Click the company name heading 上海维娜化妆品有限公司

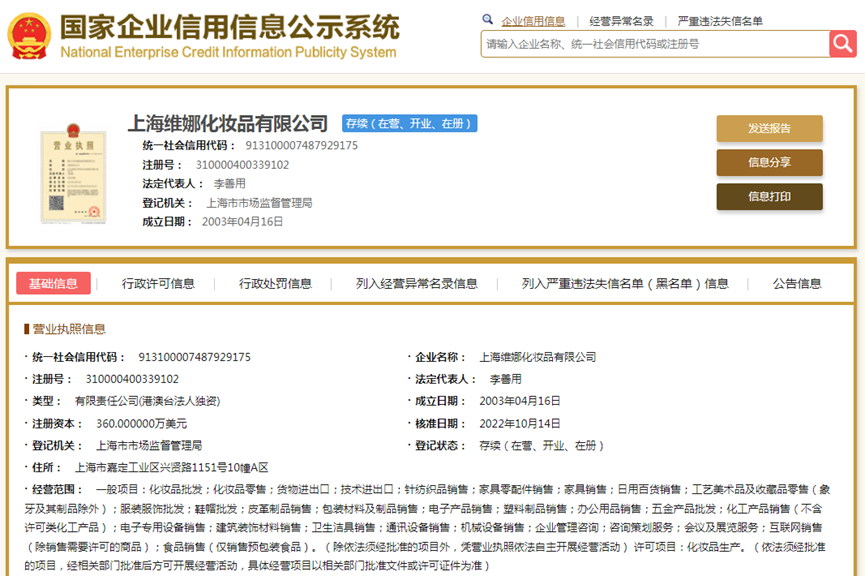tap(227, 124)
